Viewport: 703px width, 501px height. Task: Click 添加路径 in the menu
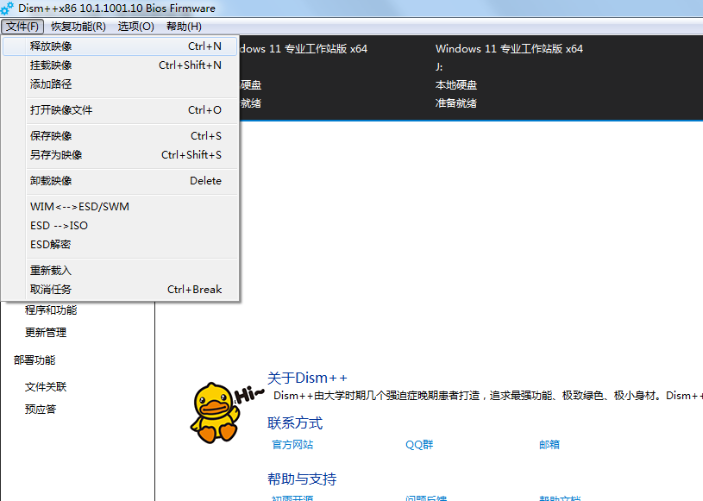click(x=51, y=84)
